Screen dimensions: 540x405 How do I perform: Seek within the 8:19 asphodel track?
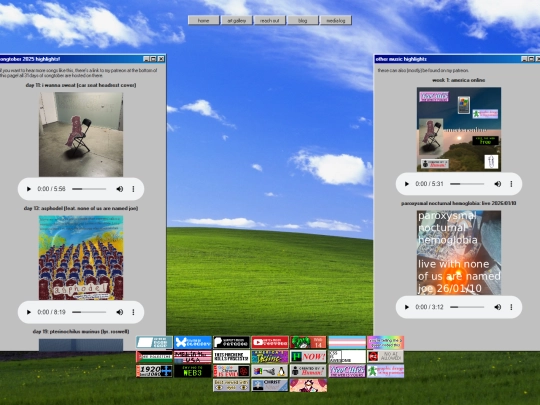[x=89, y=312]
